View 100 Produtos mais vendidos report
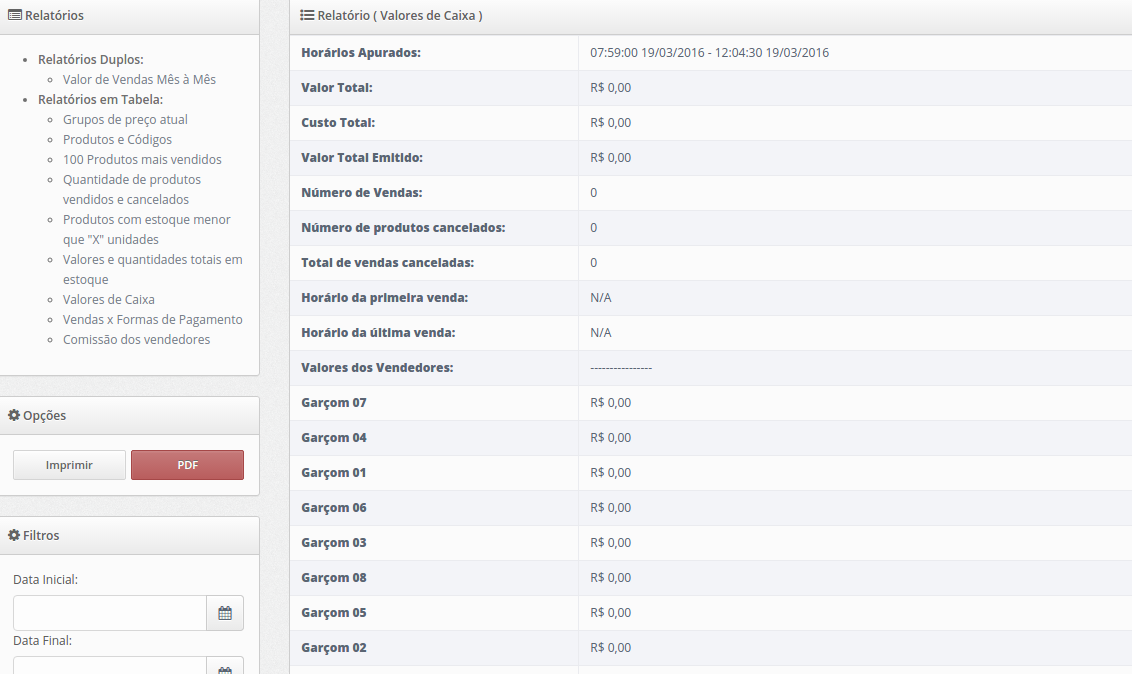The image size is (1132, 674). click(142, 159)
